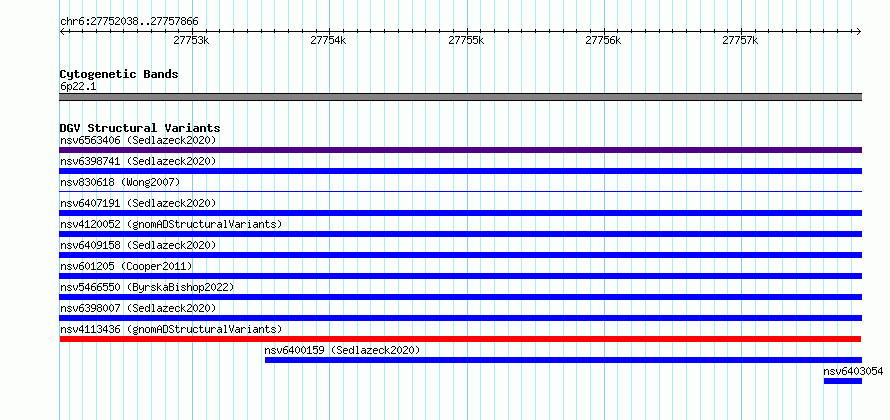Click the nsv6407191 (Sedlazeck2020) label
Viewport: 890px width, 420px height.
point(138,203)
